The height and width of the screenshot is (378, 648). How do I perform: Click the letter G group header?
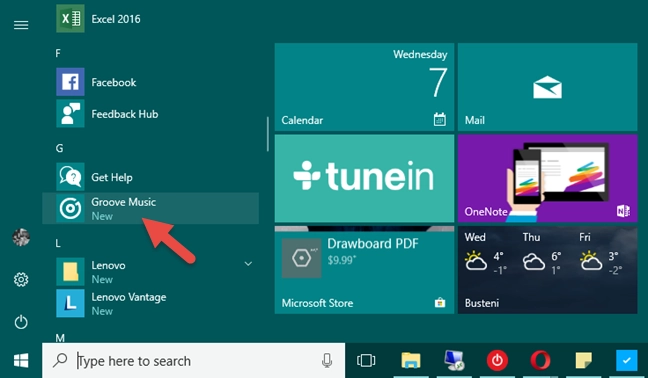click(60, 148)
